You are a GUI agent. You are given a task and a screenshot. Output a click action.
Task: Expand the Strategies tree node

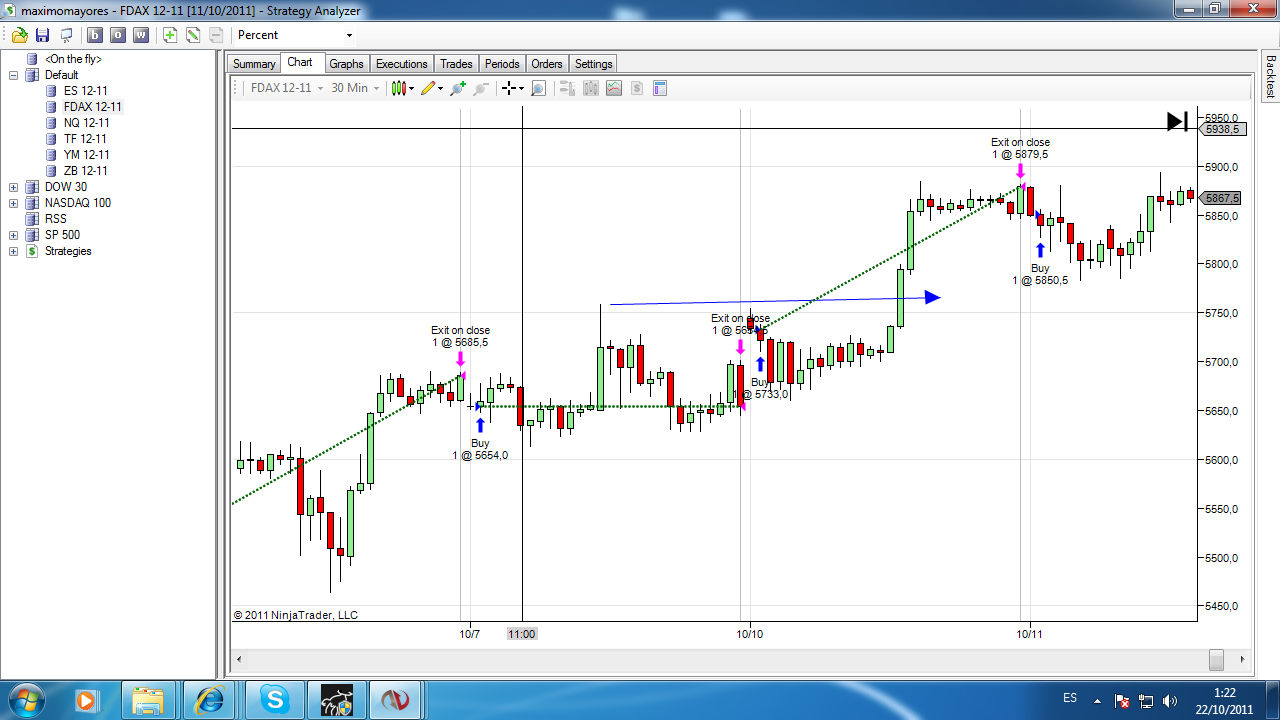coord(14,251)
